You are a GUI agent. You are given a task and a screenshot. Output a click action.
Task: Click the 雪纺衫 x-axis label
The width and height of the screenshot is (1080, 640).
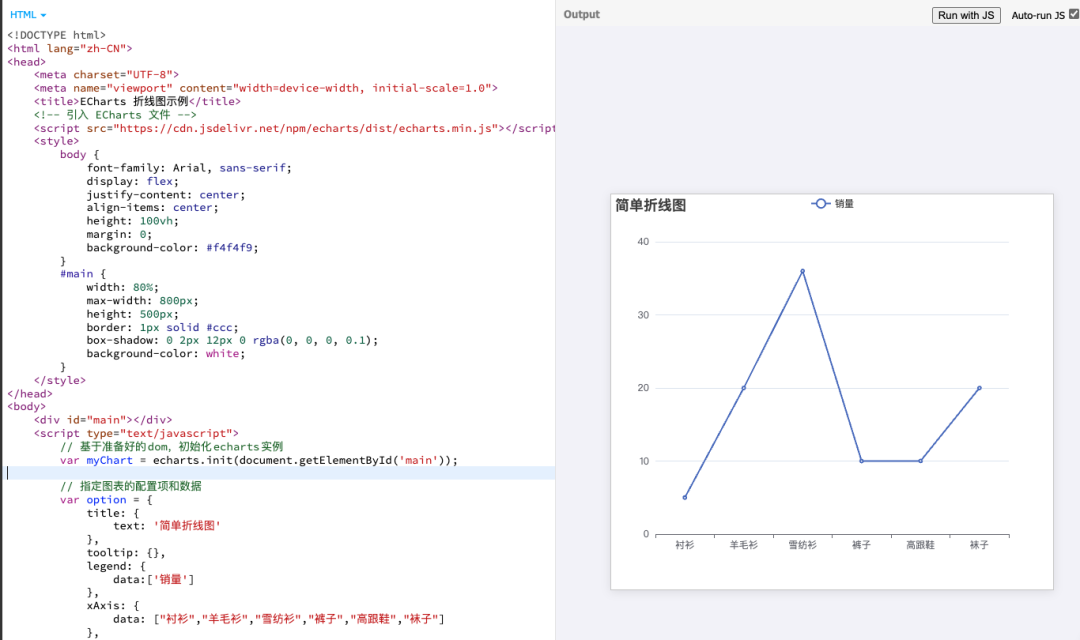(x=802, y=545)
